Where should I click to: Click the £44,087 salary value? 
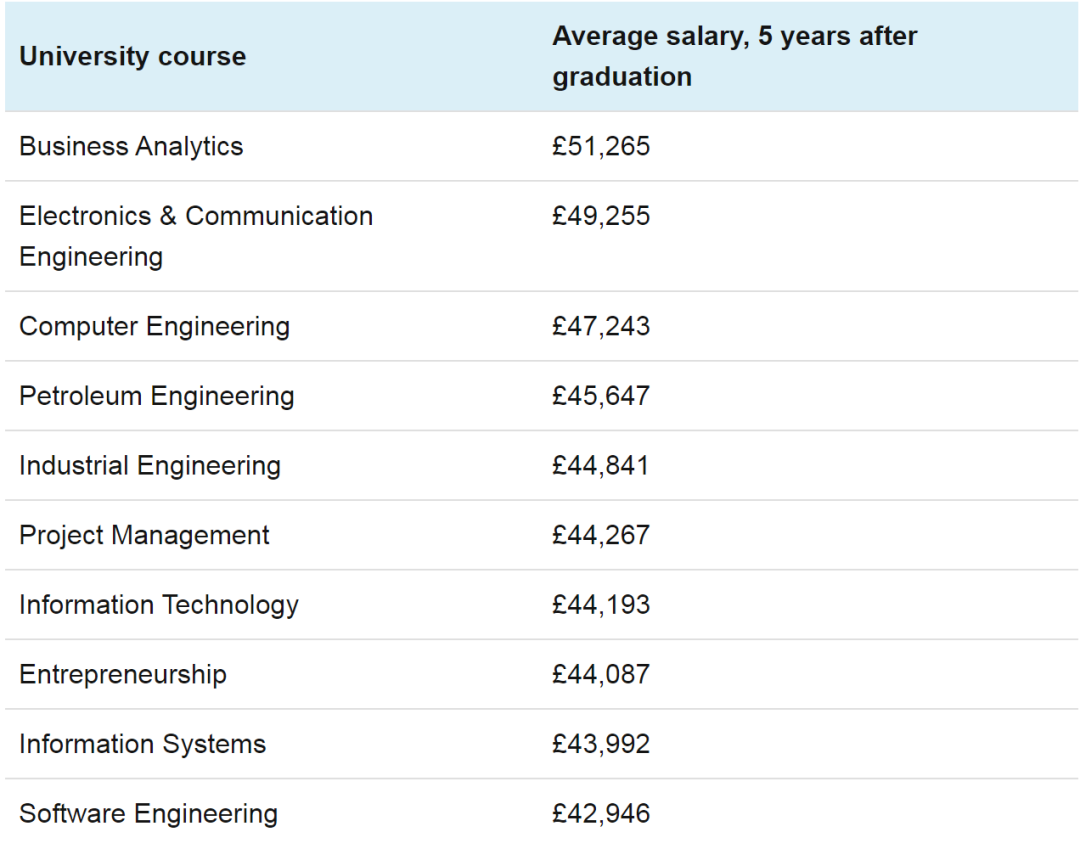click(x=601, y=674)
